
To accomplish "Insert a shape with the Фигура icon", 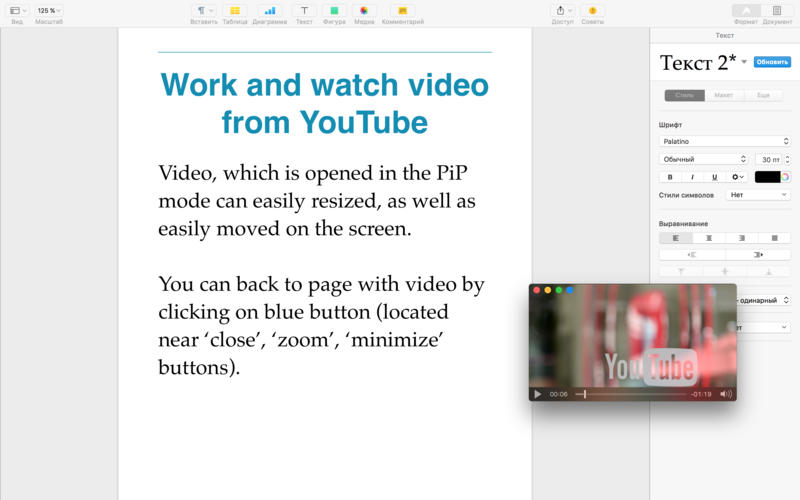I will (334, 11).
